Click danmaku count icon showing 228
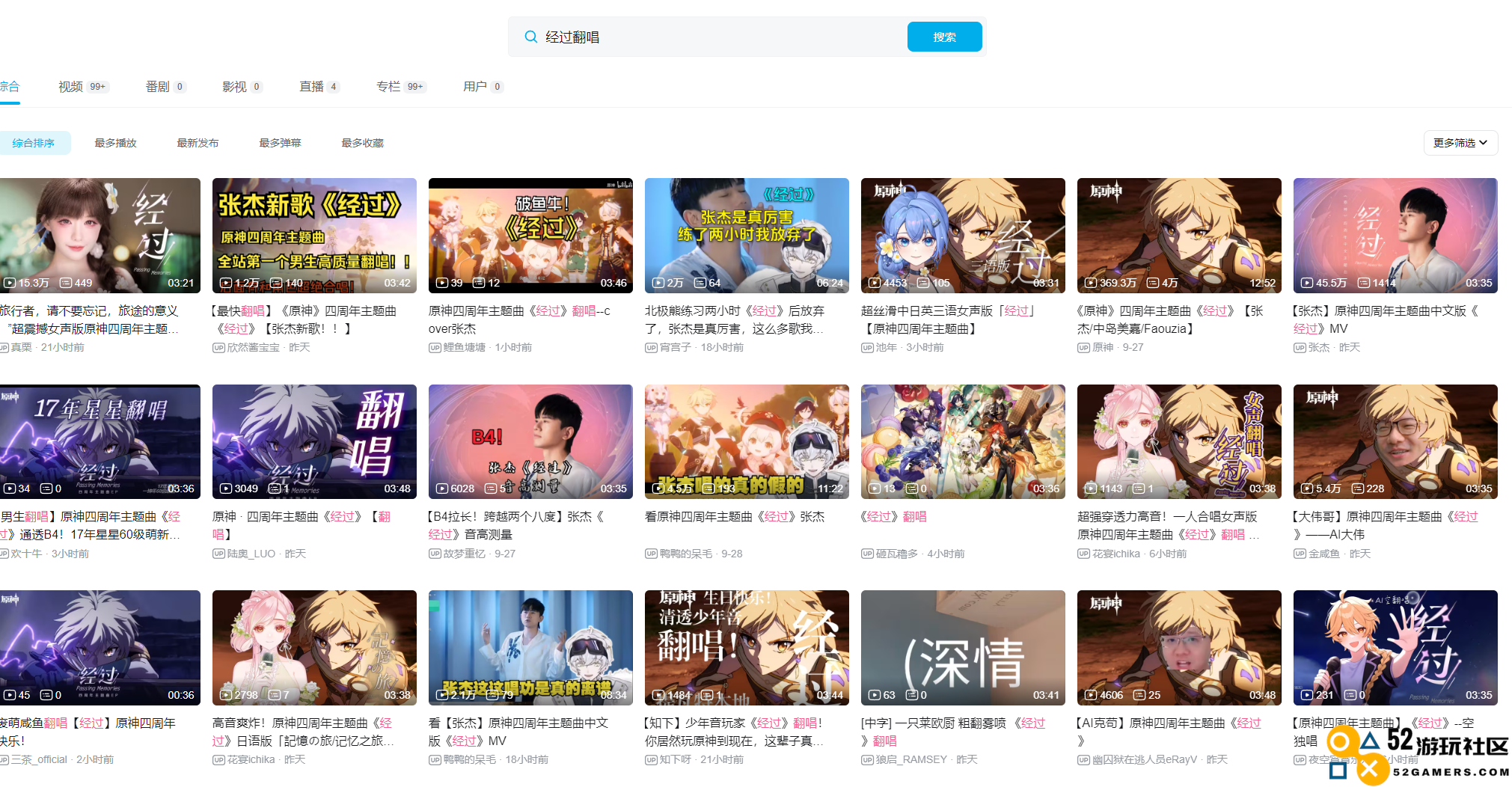The image size is (1512, 787). point(1358,489)
